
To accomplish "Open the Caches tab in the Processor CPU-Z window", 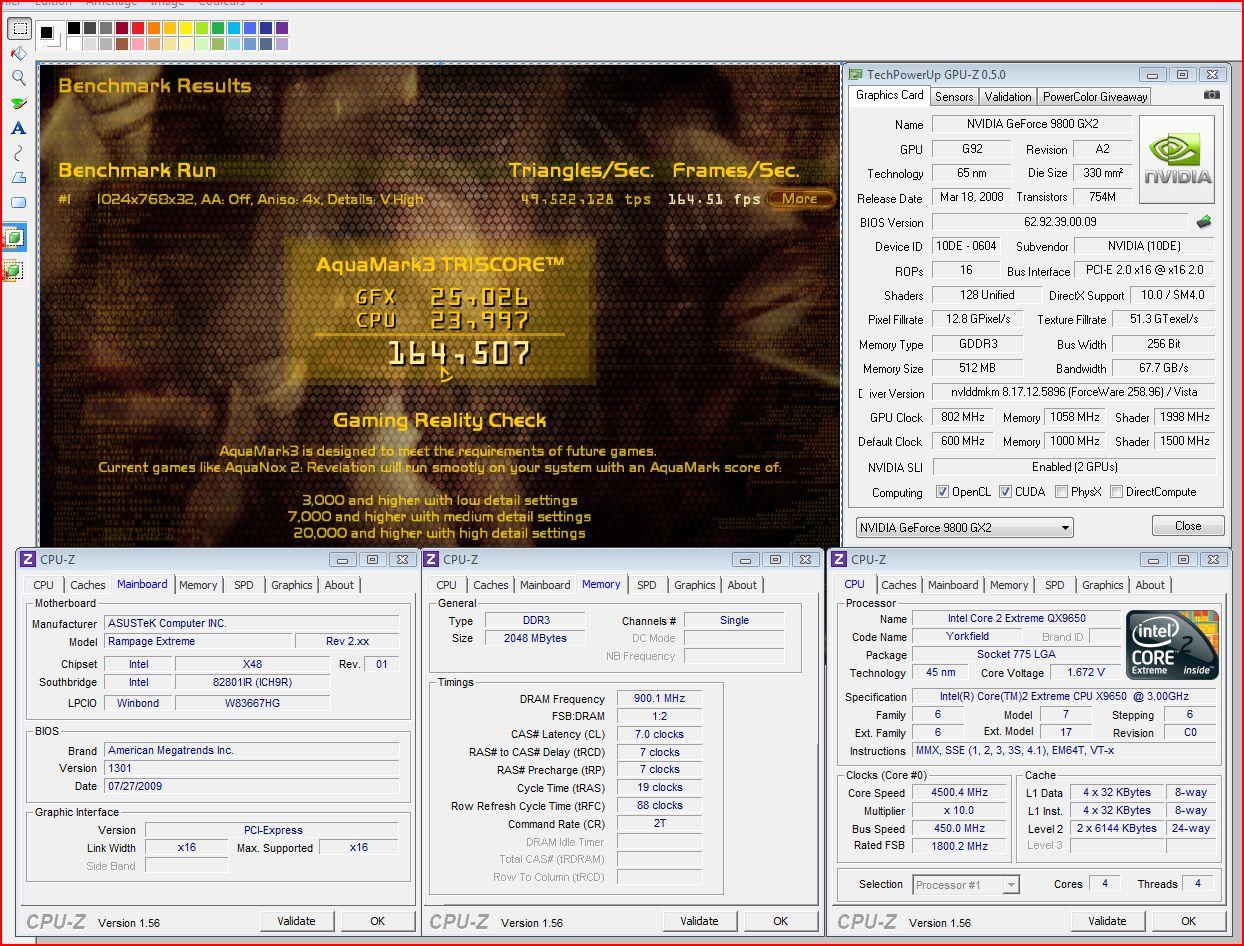I will point(898,585).
